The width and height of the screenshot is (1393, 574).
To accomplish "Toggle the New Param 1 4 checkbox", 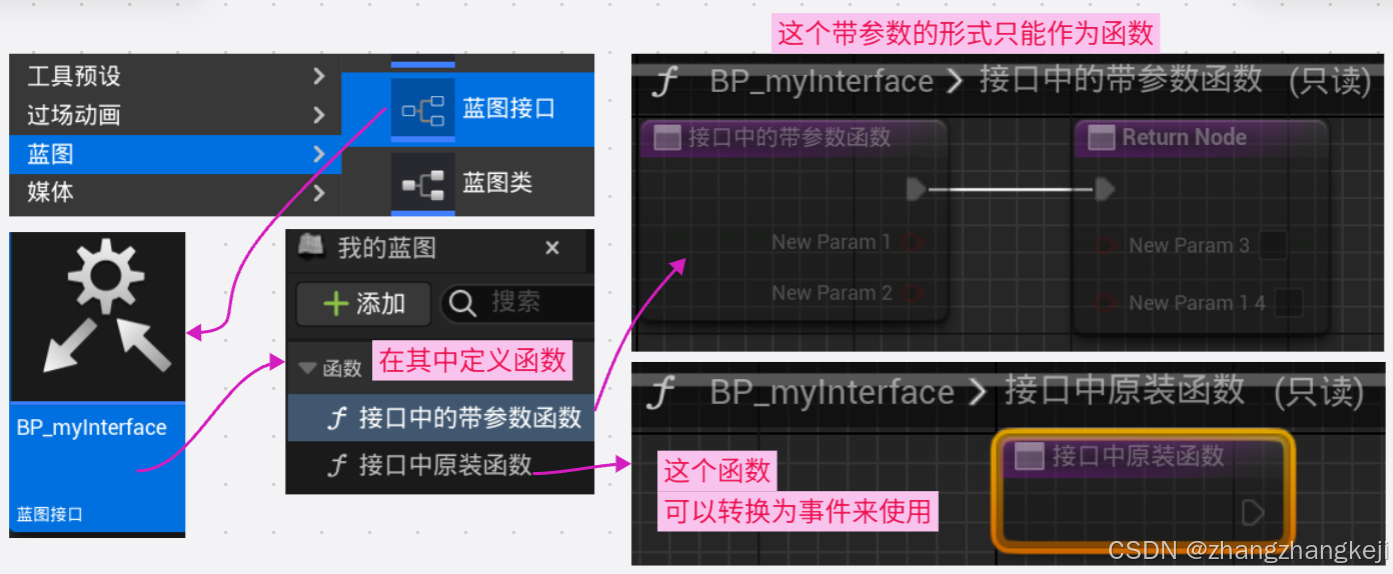I will click(1289, 302).
